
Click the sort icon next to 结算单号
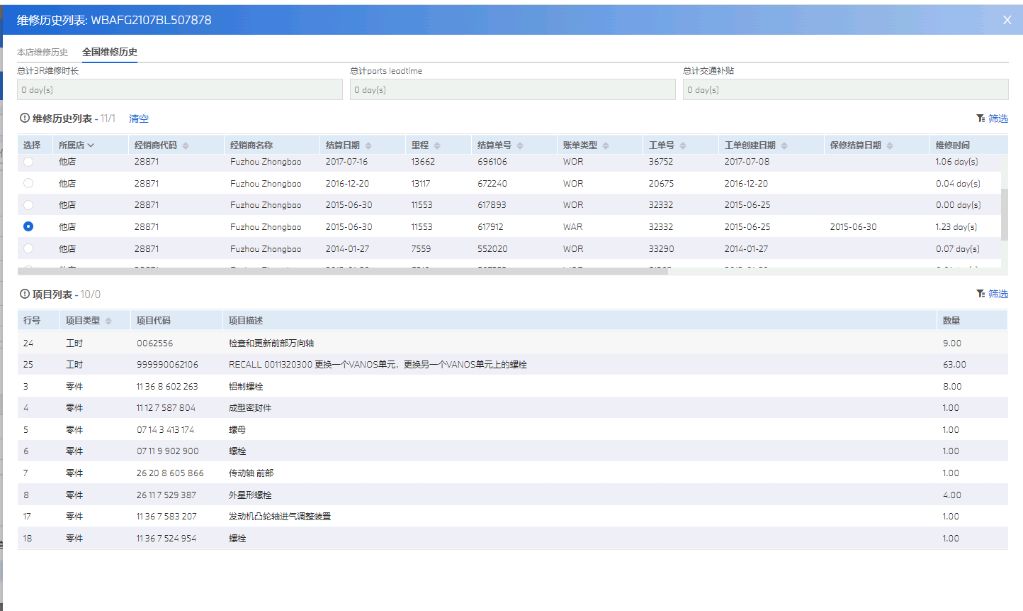pos(520,145)
